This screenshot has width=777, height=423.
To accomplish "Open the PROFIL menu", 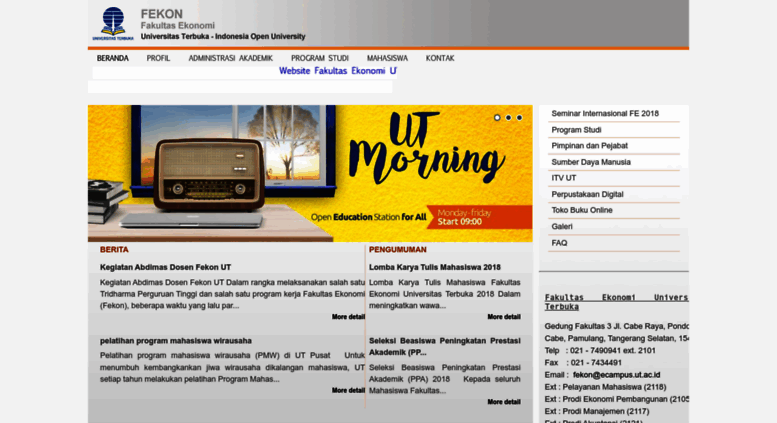I will [x=158, y=58].
